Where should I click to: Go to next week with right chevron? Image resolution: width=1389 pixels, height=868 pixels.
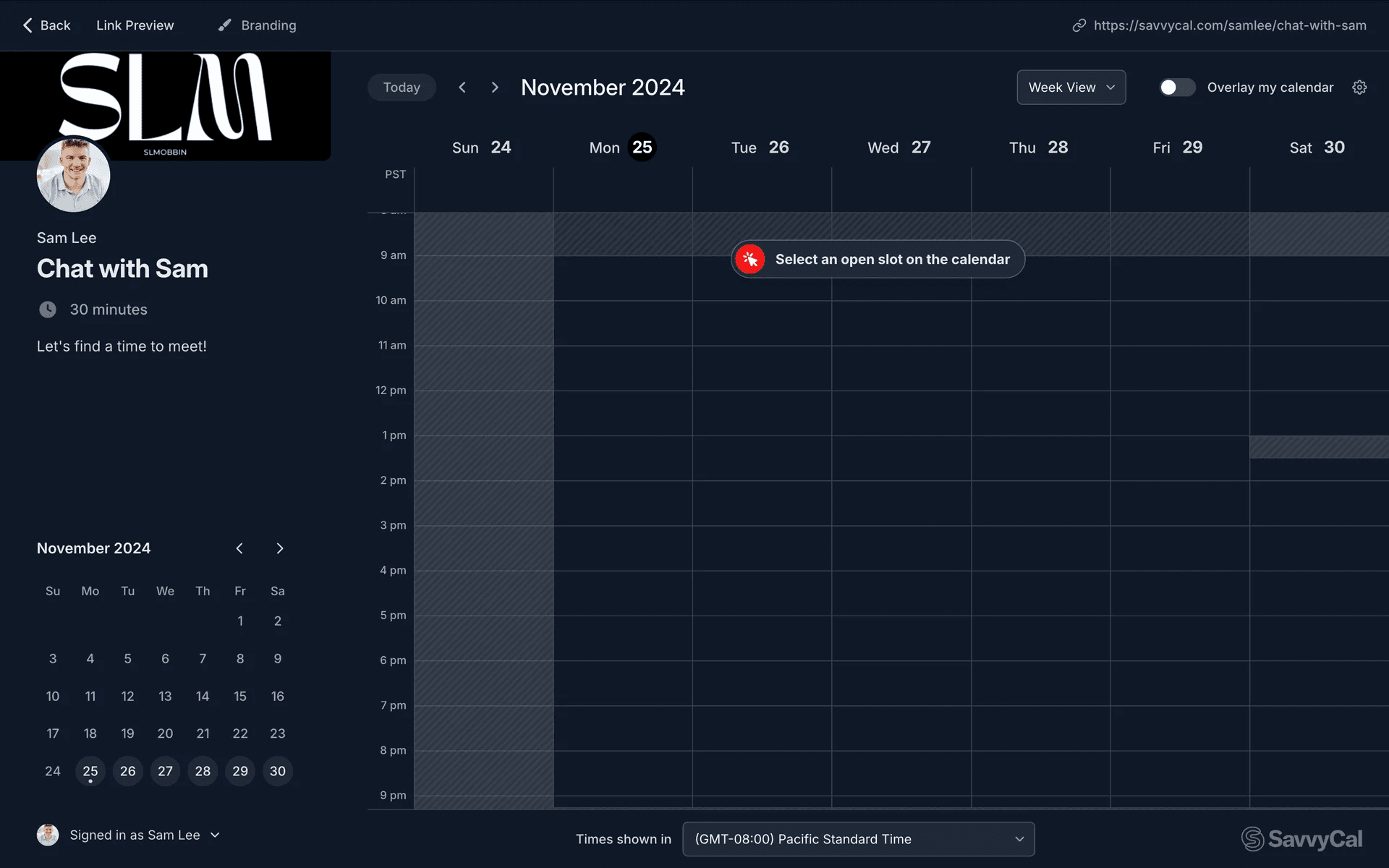tap(495, 88)
